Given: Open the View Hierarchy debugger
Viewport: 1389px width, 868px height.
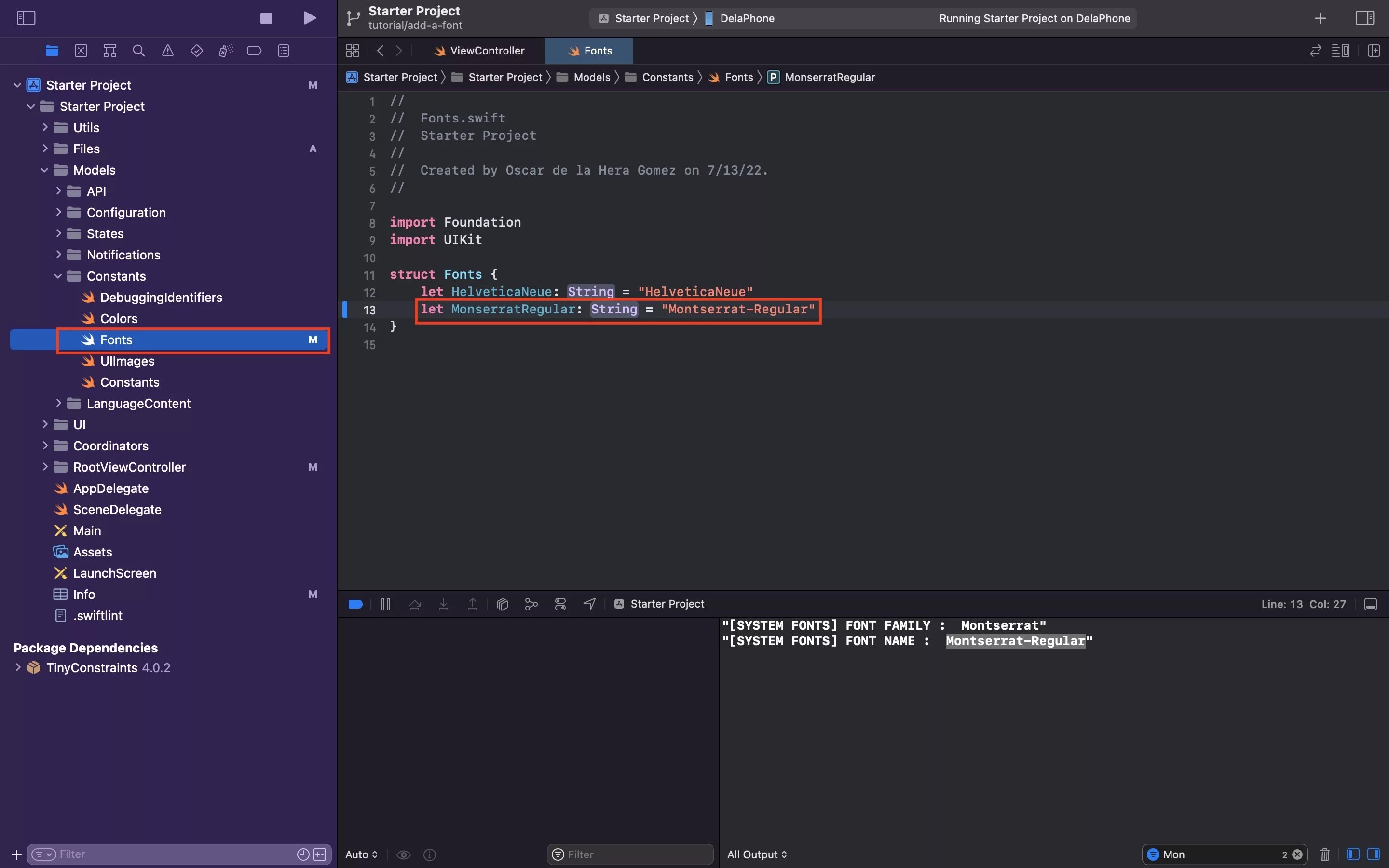Looking at the screenshot, I should (502, 604).
